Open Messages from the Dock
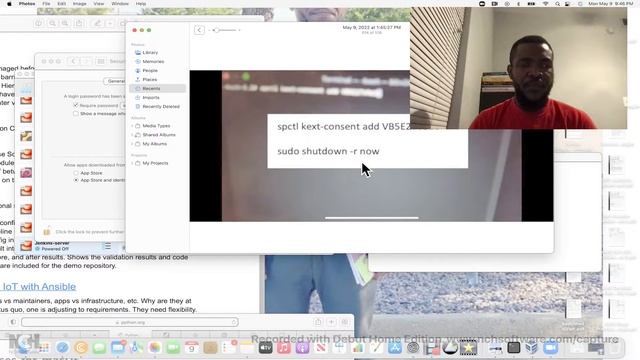Screen dimensions: 640x360 coord(99,348)
